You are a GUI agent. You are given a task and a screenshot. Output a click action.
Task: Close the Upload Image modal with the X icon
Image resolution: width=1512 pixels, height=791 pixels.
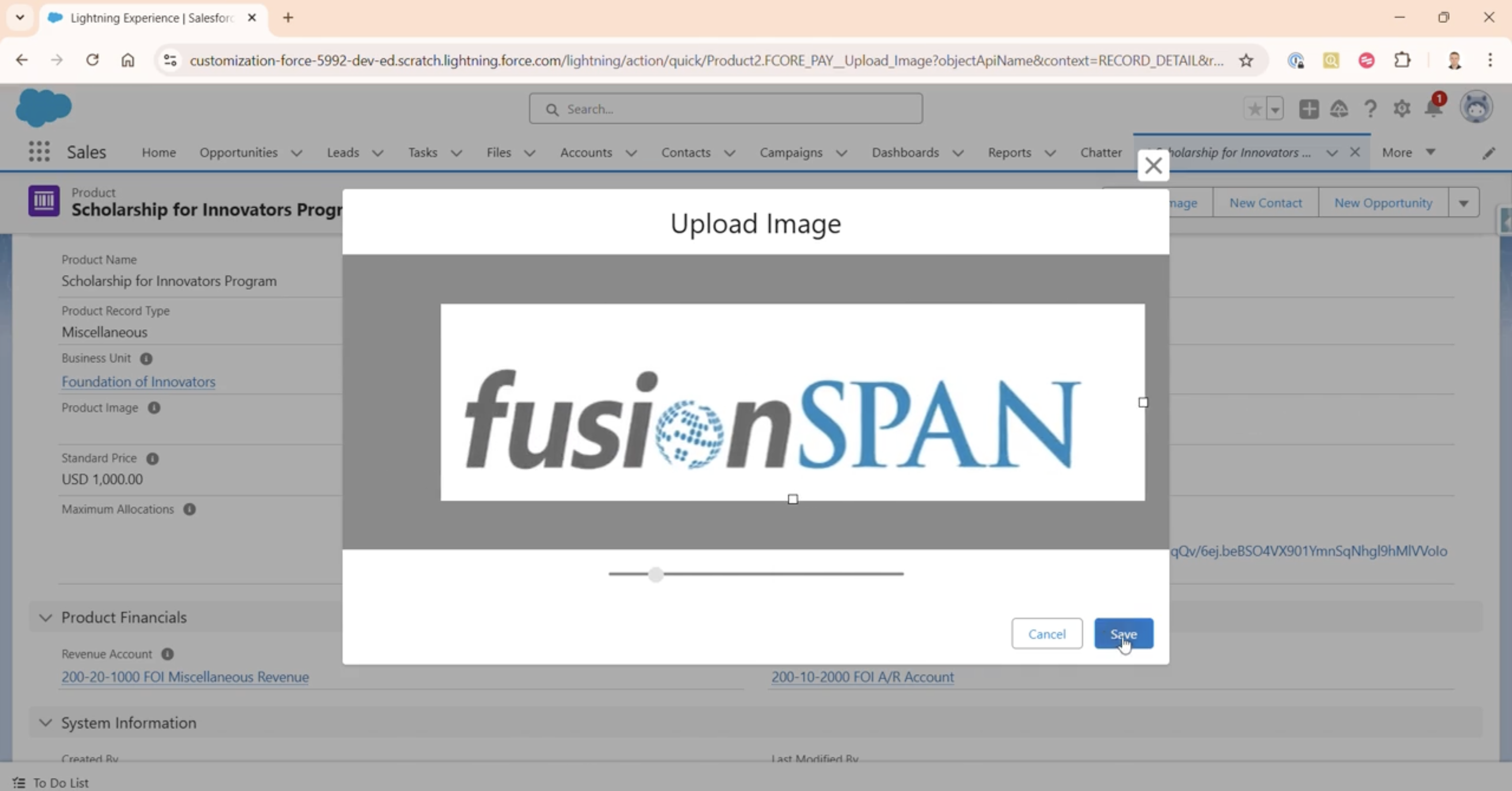(x=1153, y=165)
